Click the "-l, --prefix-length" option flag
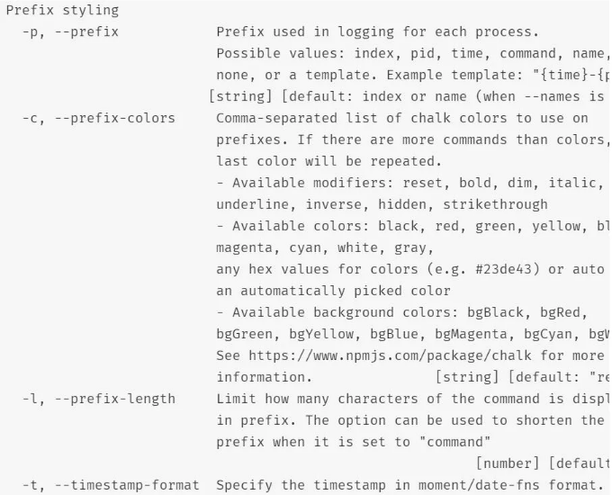This screenshot has width=612, height=495. (99, 399)
